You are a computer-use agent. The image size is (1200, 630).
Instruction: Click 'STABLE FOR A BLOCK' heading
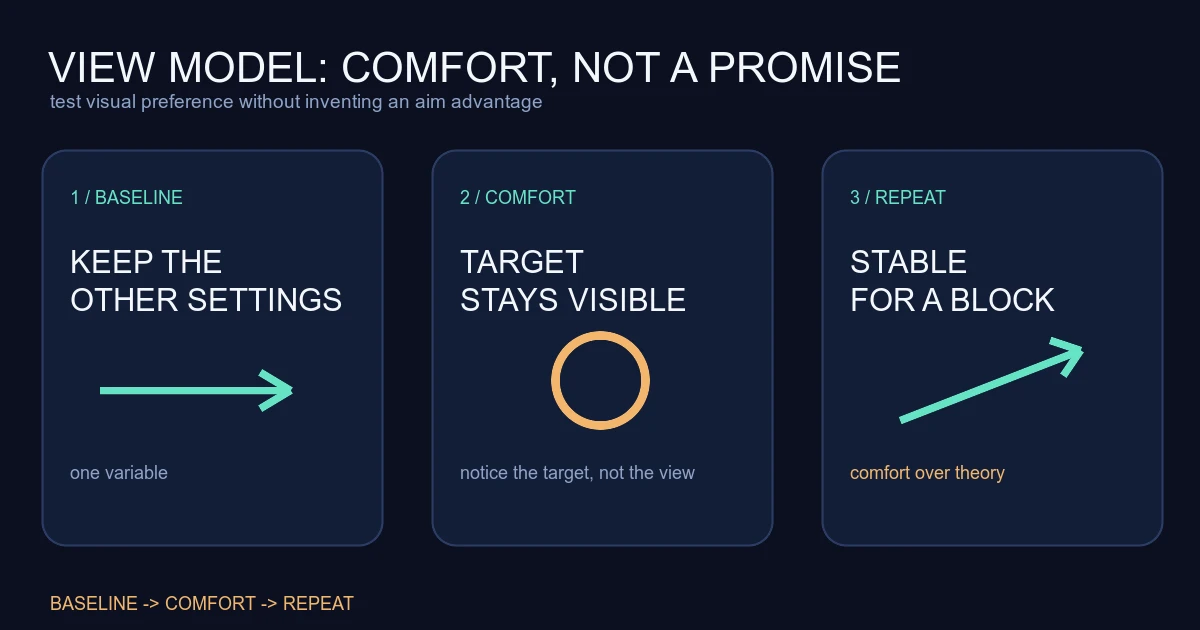coord(952,281)
